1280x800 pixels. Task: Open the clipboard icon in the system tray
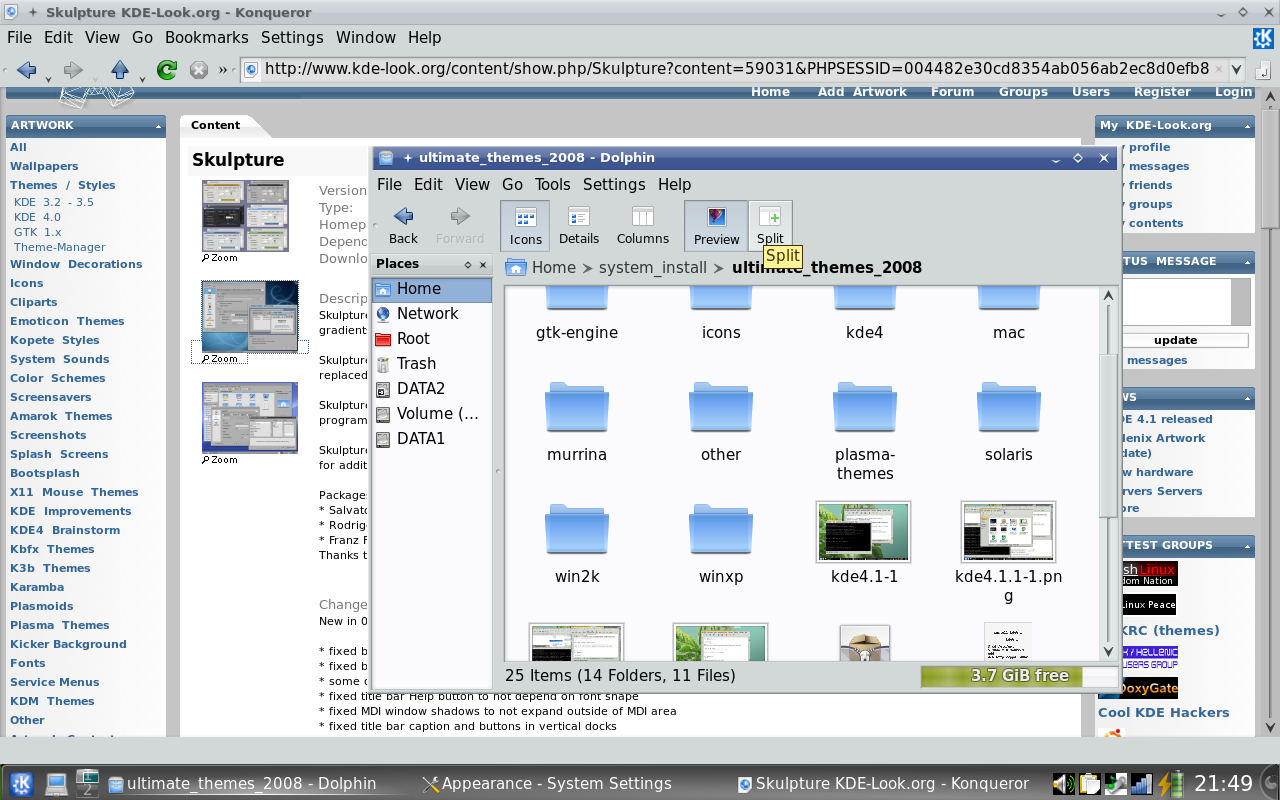click(x=1089, y=783)
